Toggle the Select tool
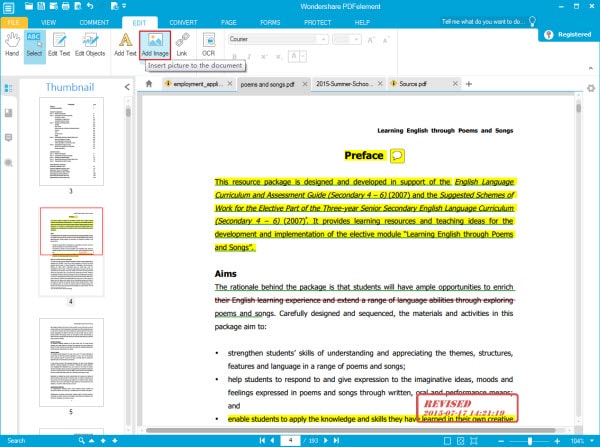This screenshot has height=447, width=600. (x=34, y=46)
